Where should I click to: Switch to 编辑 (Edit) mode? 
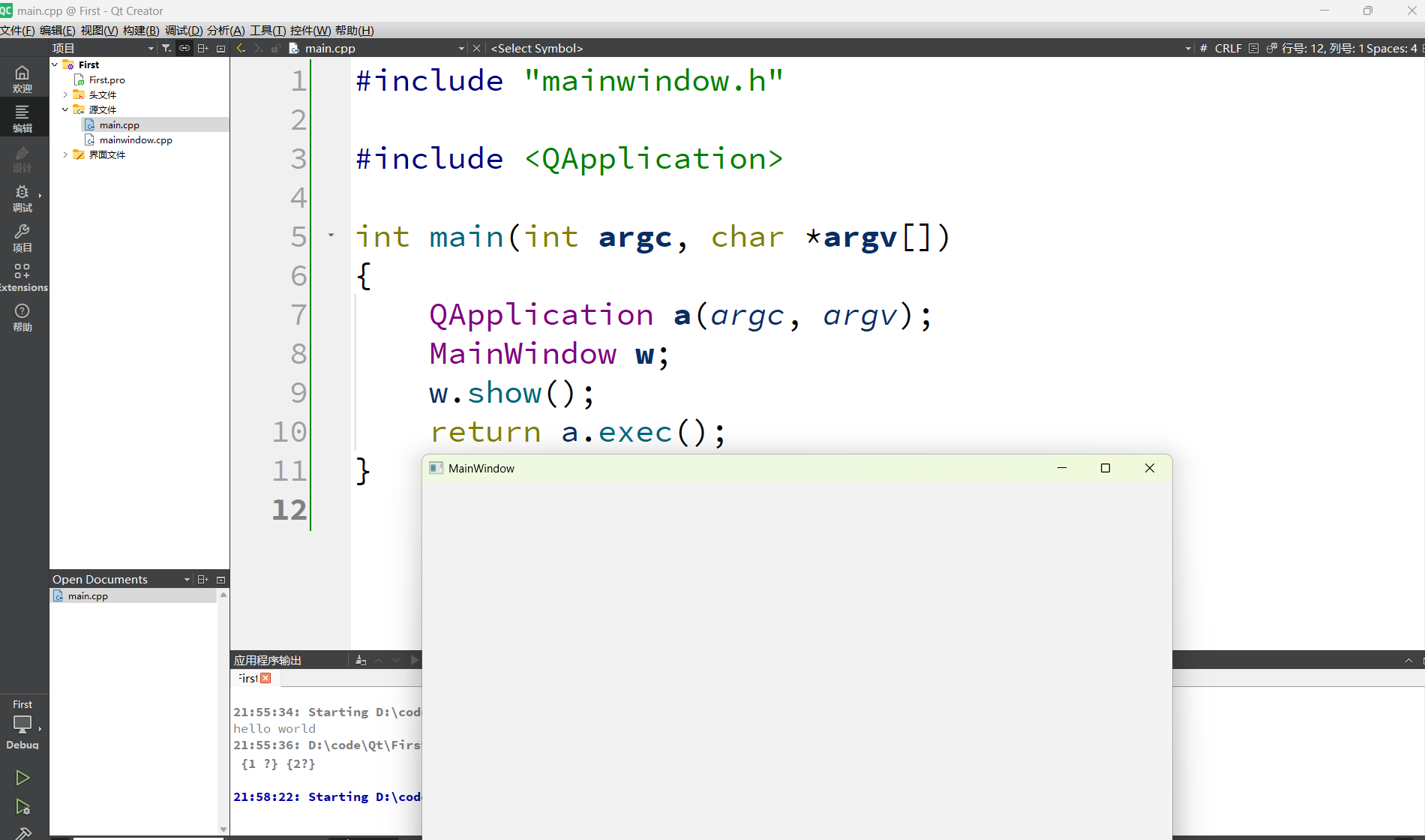pos(22,118)
